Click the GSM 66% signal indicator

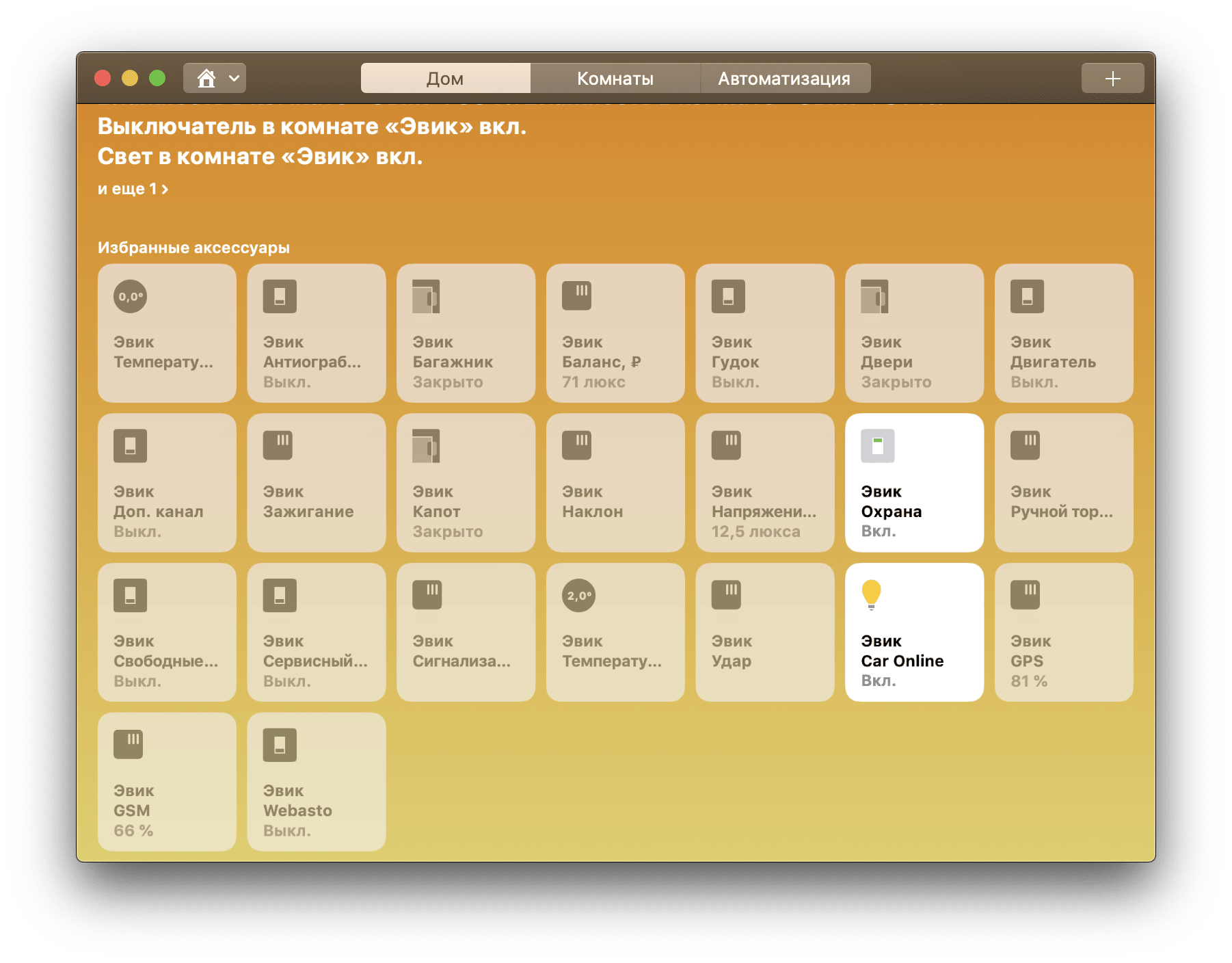click(133, 830)
